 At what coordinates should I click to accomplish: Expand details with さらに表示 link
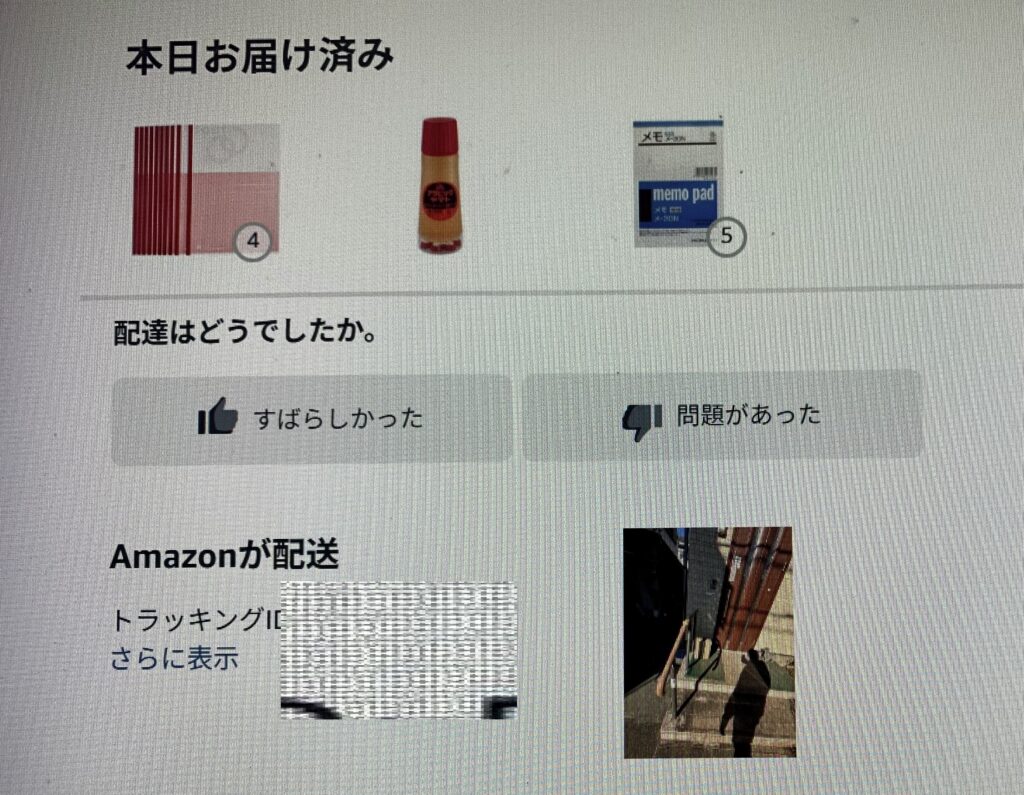[x=174, y=658]
